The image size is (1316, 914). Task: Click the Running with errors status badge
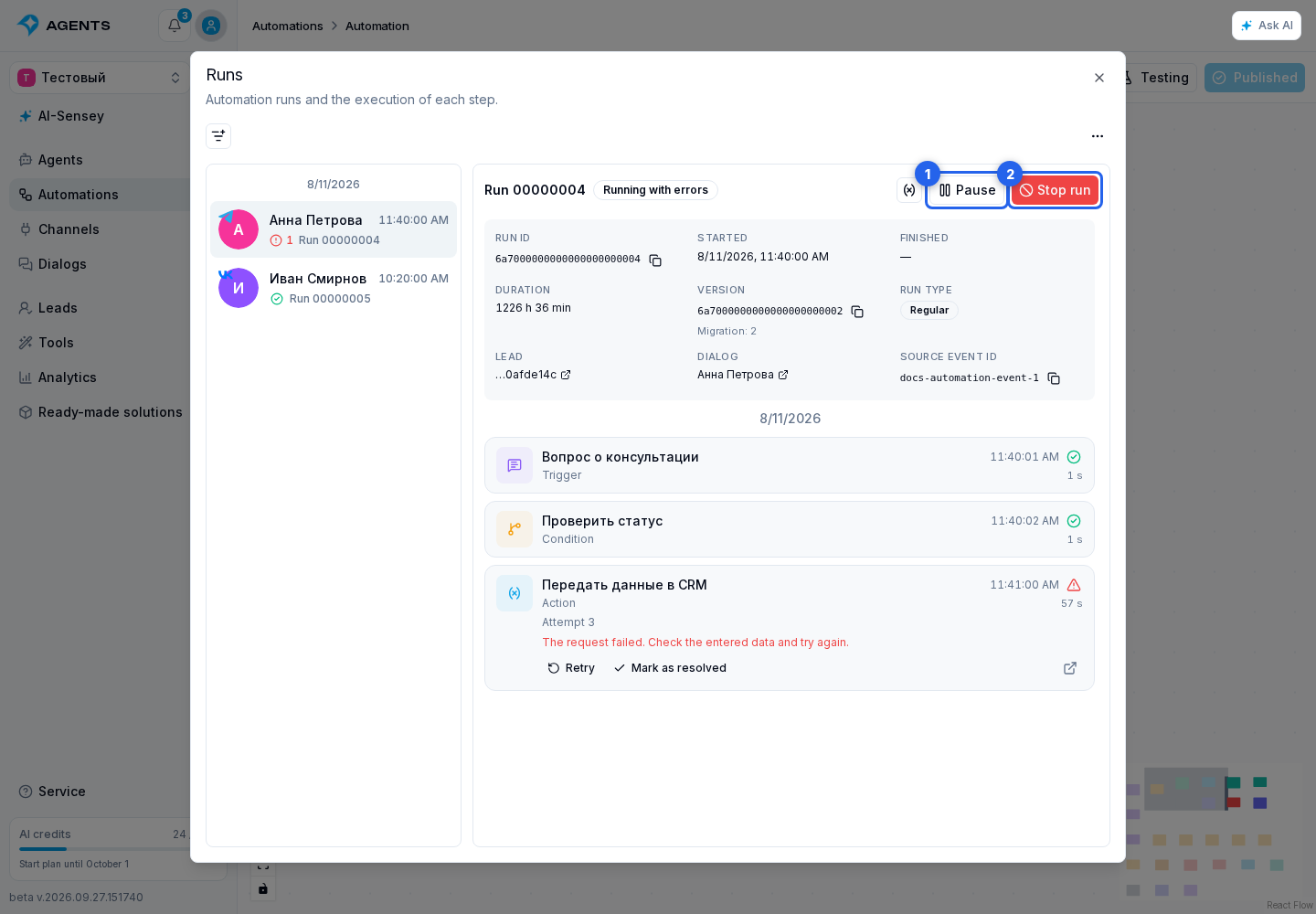click(x=655, y=190)
